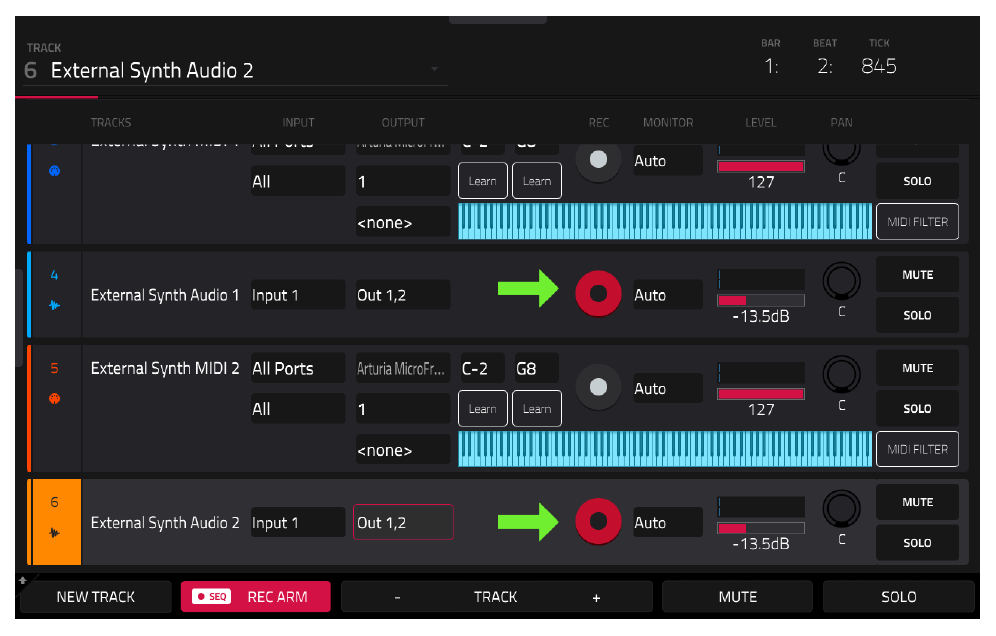
Task: Open highlighted Out 1,2 field on Audio 2 track
Action: tap(403, 522)
